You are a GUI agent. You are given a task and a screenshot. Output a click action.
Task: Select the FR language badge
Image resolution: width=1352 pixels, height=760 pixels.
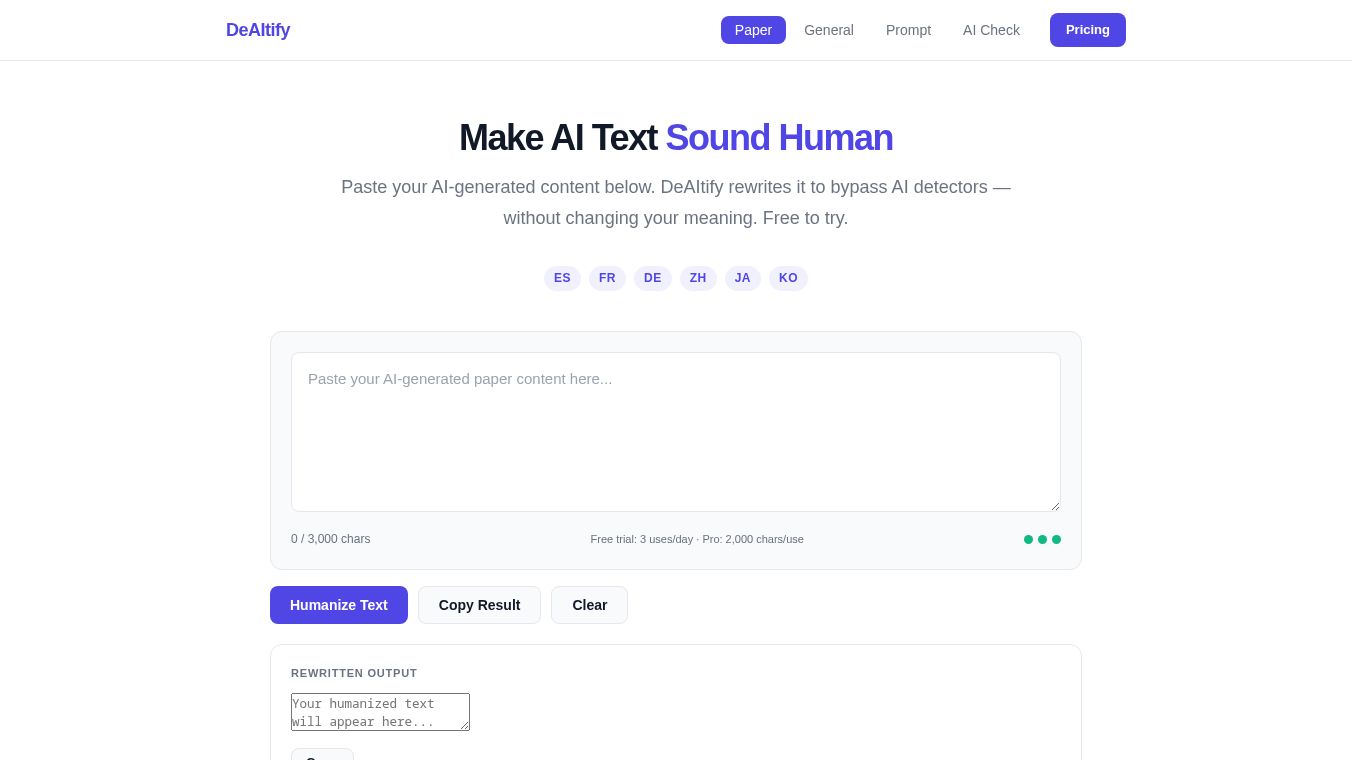click(607, 278)
